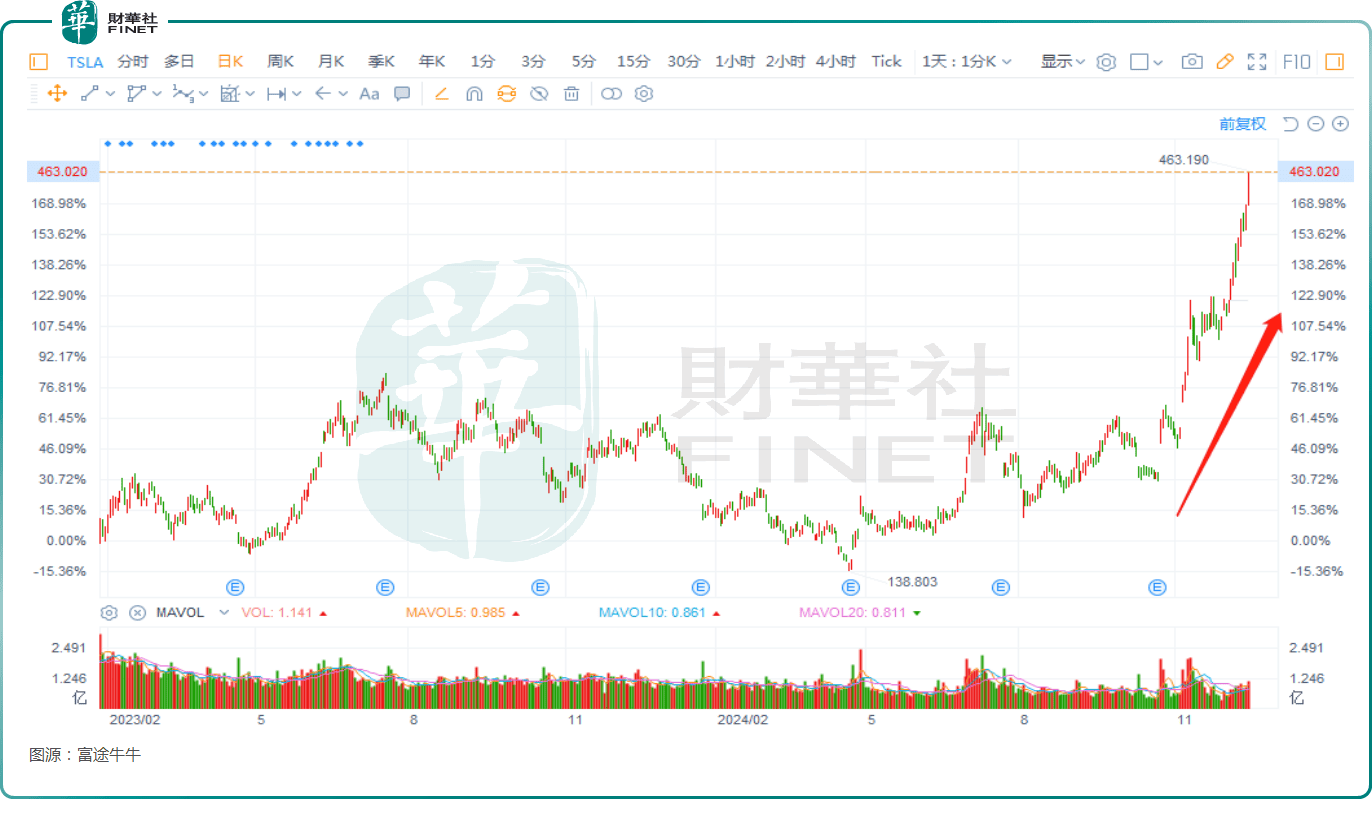1372x819 pixels.
Task: Open the F10 company info button
Action: (1297, 62)
